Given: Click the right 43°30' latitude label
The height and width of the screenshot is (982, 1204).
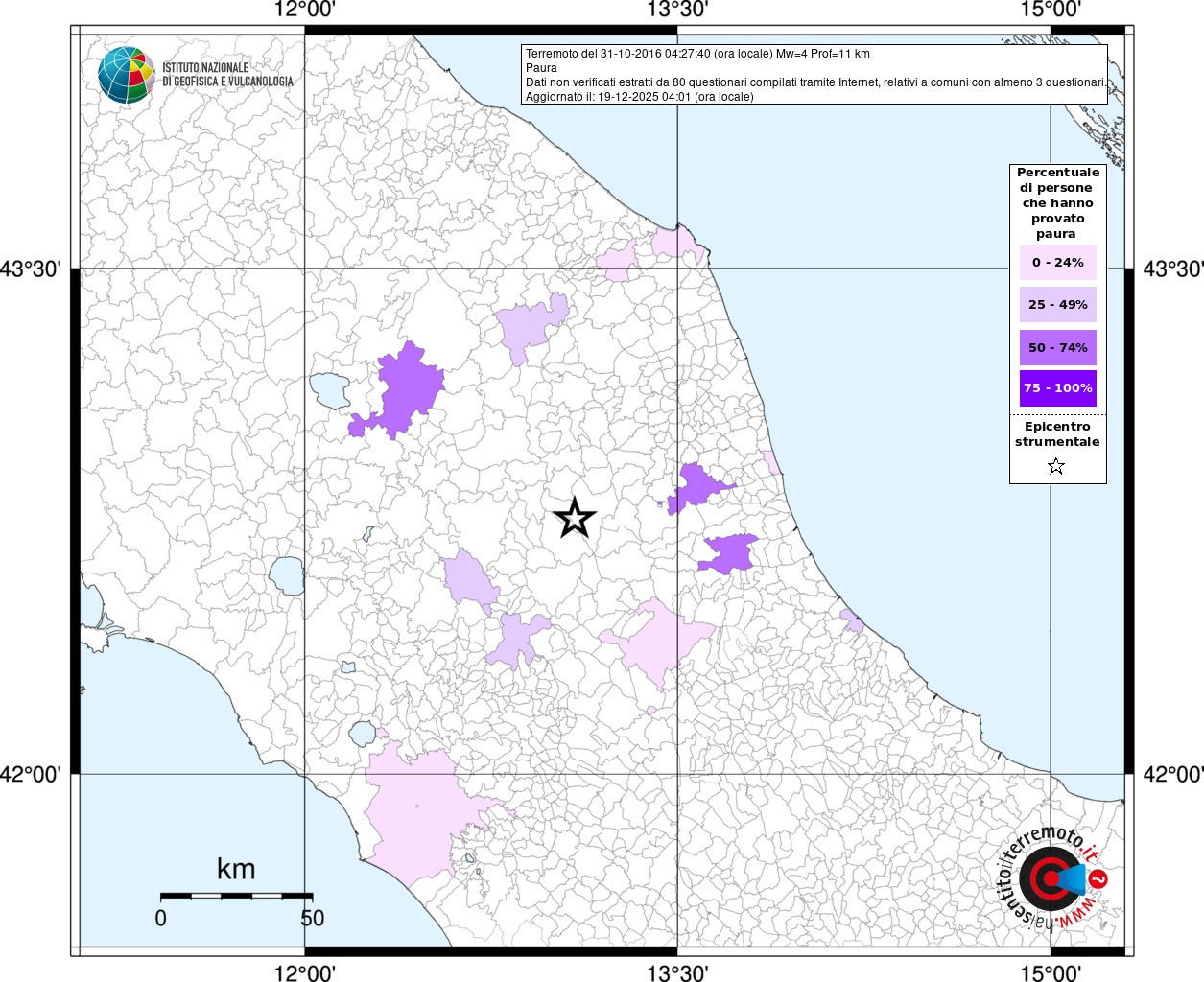Looking at the screenshot, I should (1172, 269).
